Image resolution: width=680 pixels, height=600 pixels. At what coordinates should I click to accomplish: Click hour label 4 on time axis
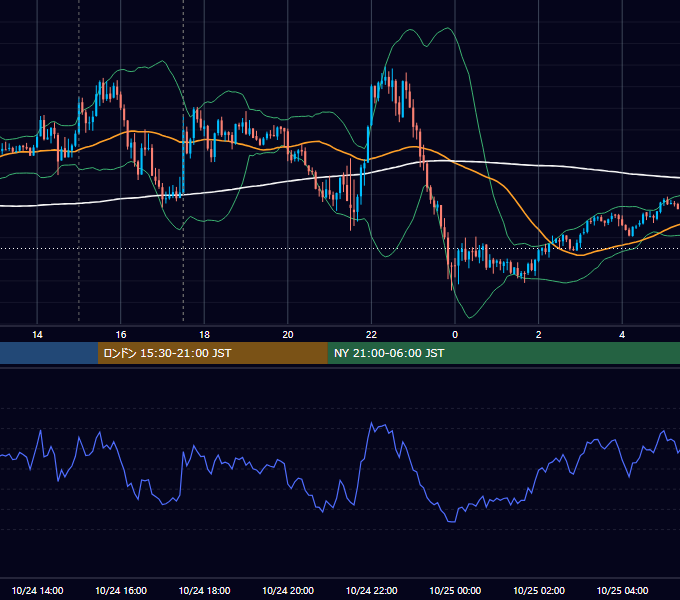tap(622, 335)
